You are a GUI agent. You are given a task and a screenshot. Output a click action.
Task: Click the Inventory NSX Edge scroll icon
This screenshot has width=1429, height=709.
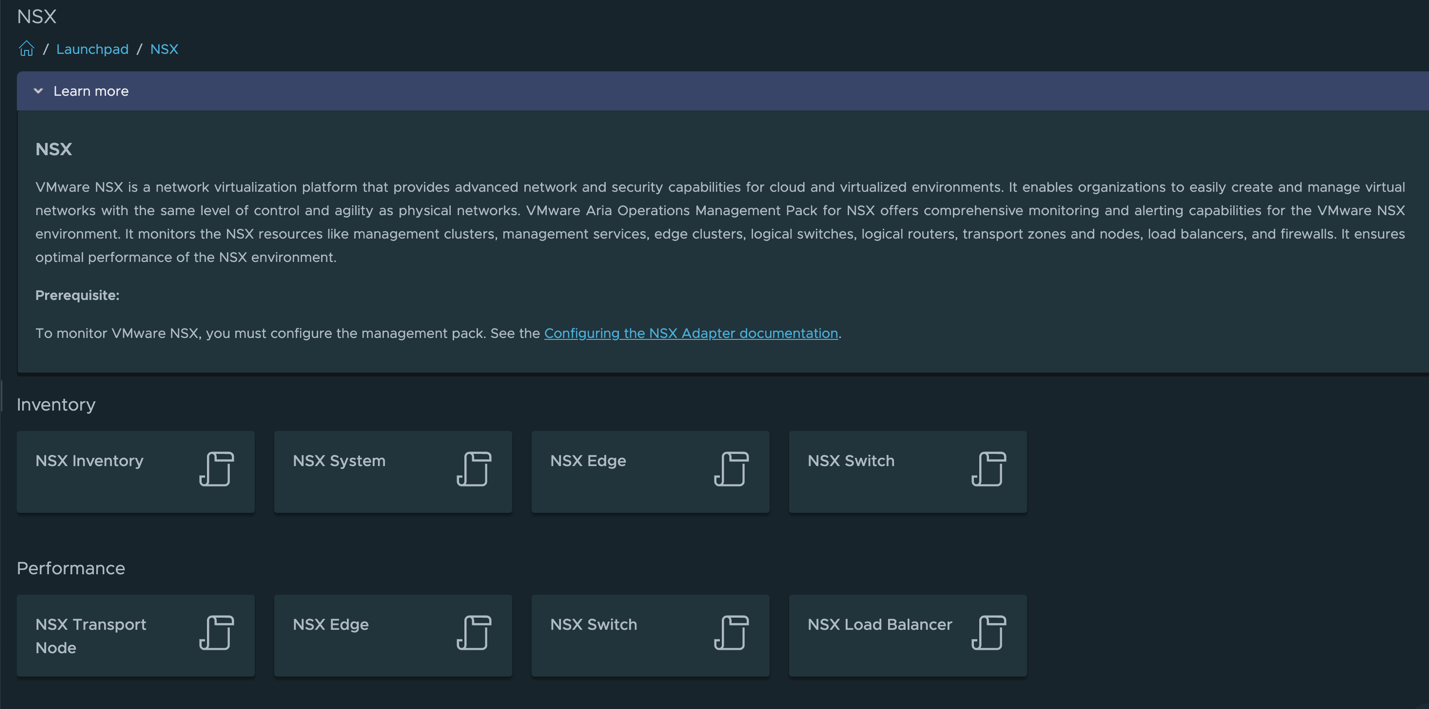(x=731, y=469)
